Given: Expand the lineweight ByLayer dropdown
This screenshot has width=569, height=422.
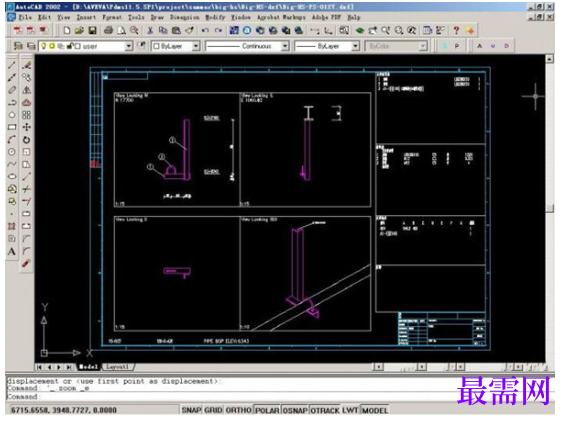Looking at the screenshot, I should point(355,46).
